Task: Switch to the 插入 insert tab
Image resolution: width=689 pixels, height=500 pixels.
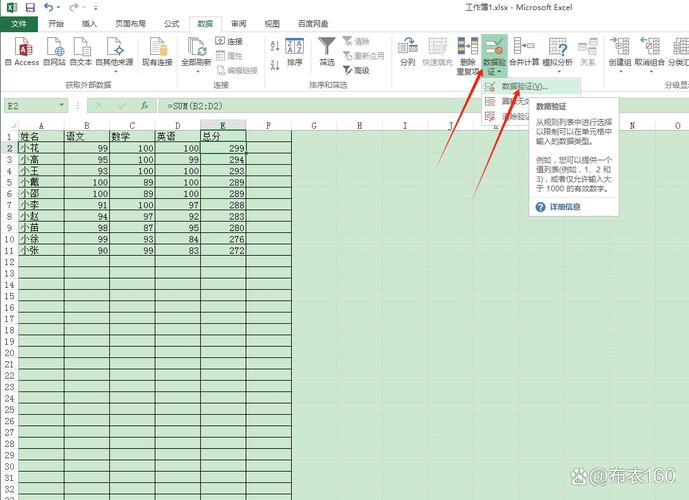Action: 89,24
